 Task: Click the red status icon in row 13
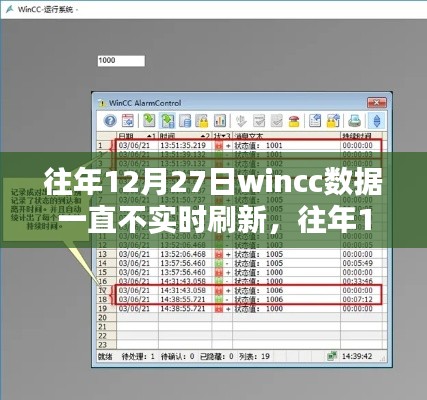[x=219, y=254]
